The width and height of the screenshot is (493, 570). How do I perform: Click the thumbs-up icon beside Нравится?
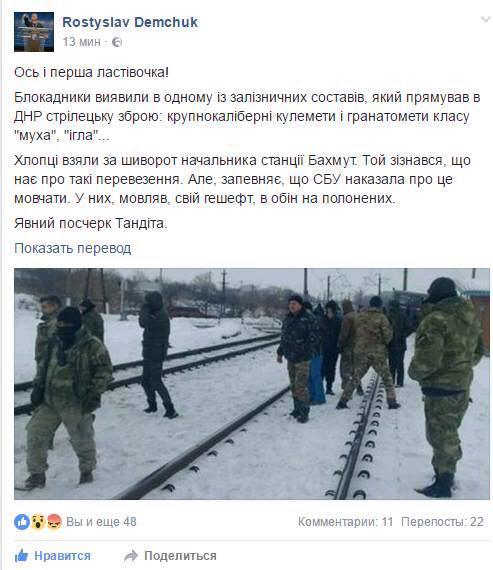tap(21, 555)
